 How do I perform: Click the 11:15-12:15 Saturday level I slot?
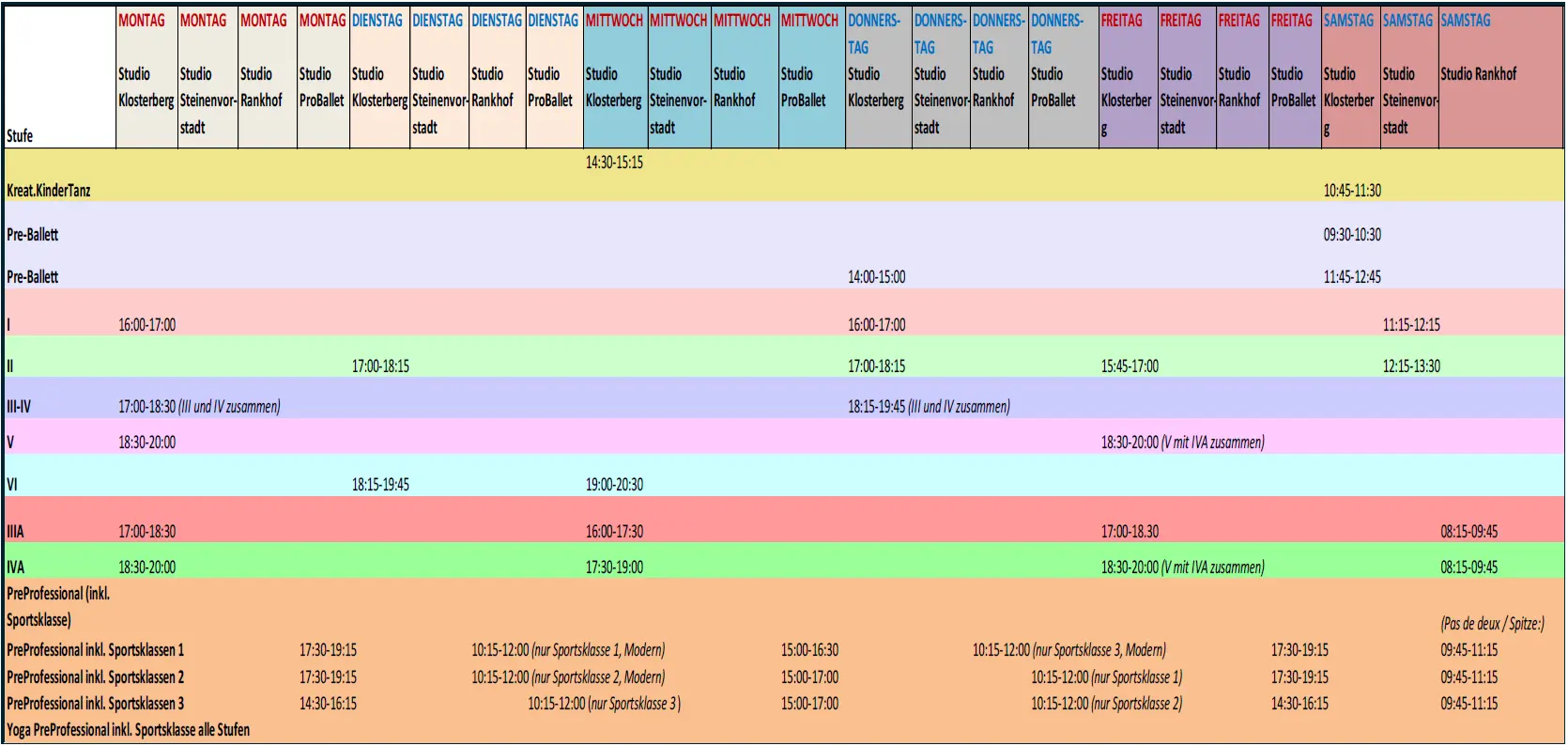coord(1410,325)
